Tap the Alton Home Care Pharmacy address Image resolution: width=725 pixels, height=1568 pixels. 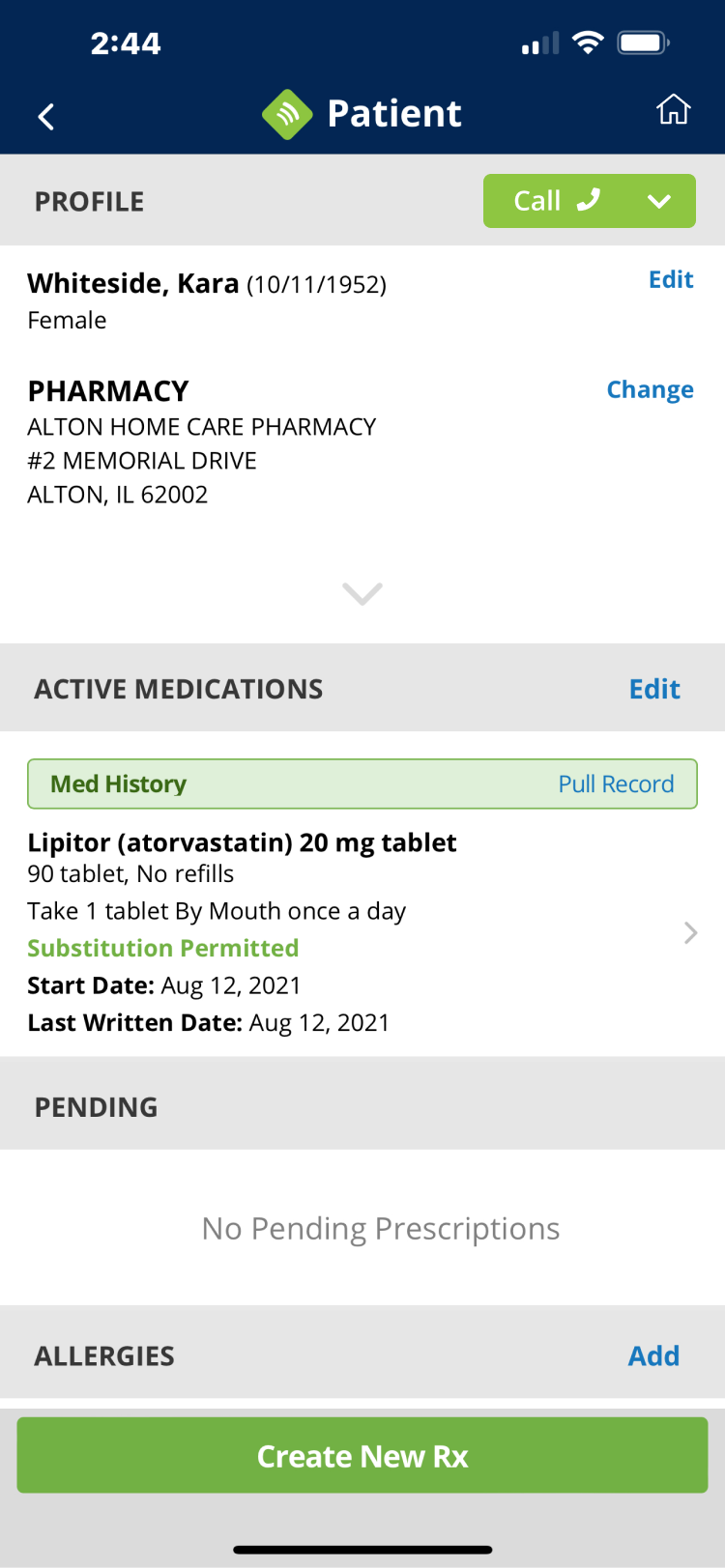coord(201,461)
